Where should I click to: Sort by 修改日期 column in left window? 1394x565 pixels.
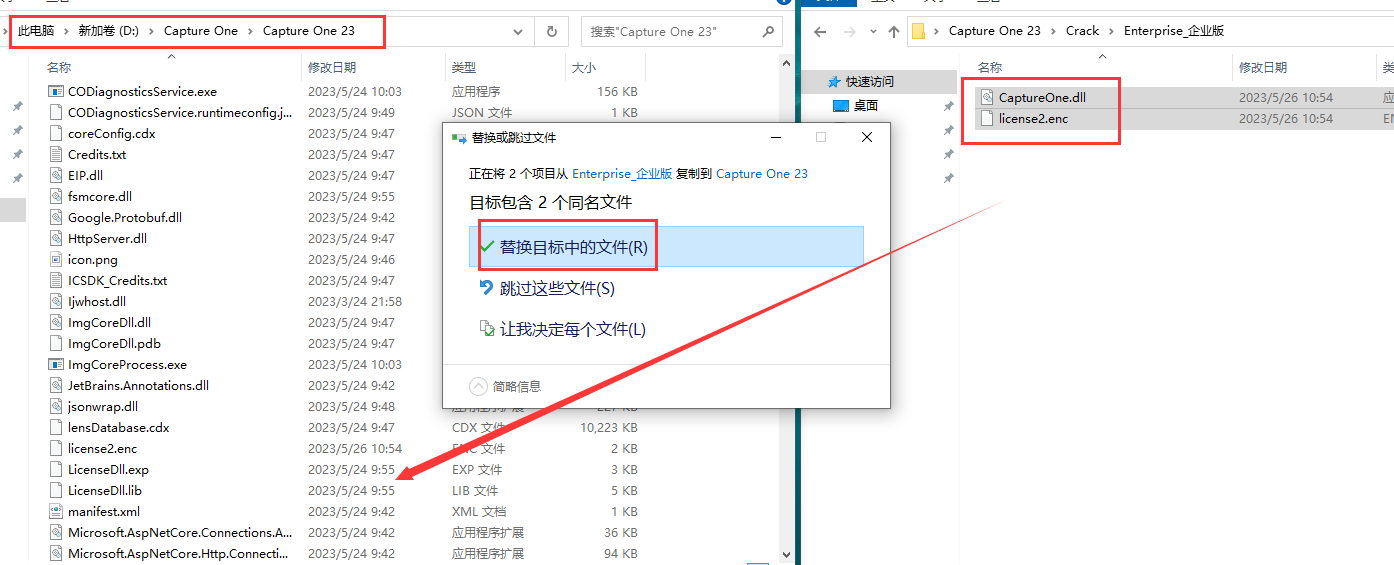pos(332,68)
